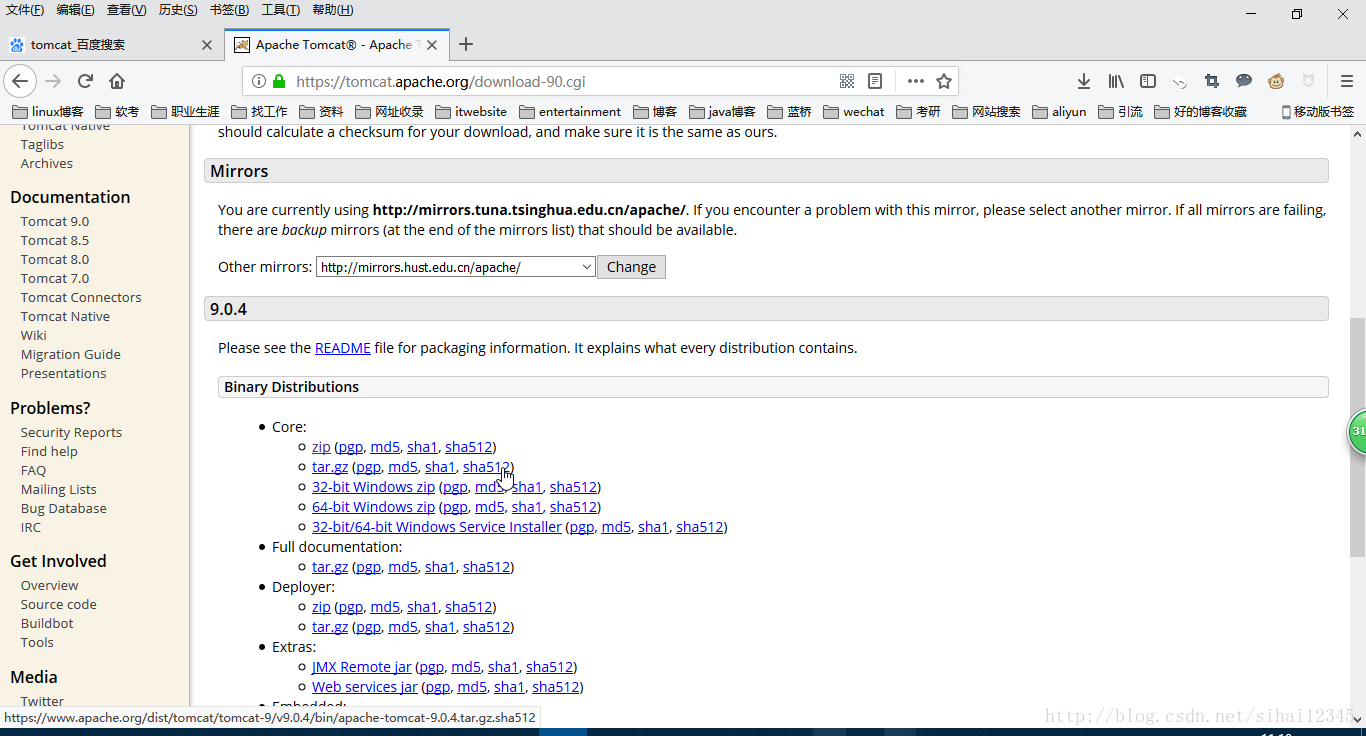Download the Core zip link
Image resolution: width=1366 pixels, height=736 pixels.
[321, 447]
